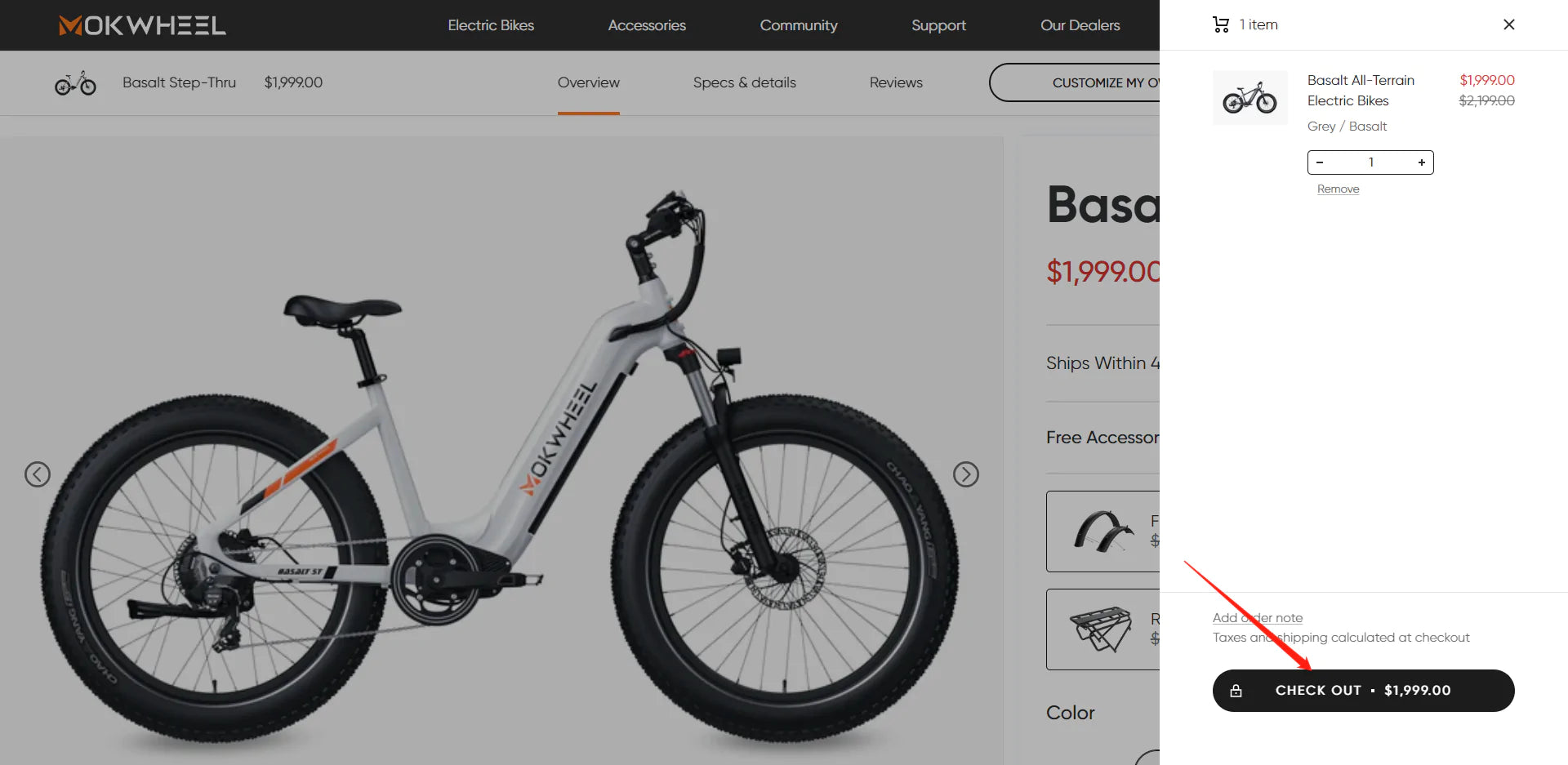Open the Basalt All-Terrain cart thumbnail

(1250, 98)
